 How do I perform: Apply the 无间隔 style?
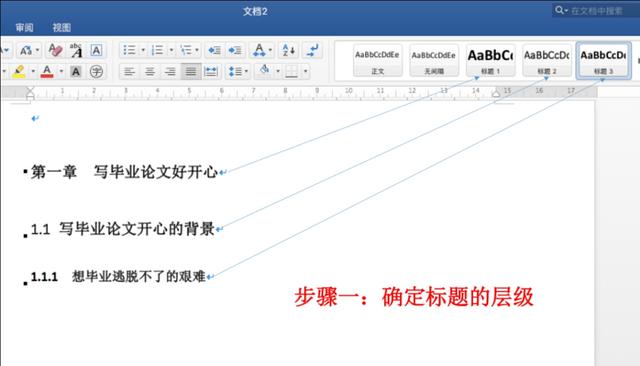click(433, 60)
